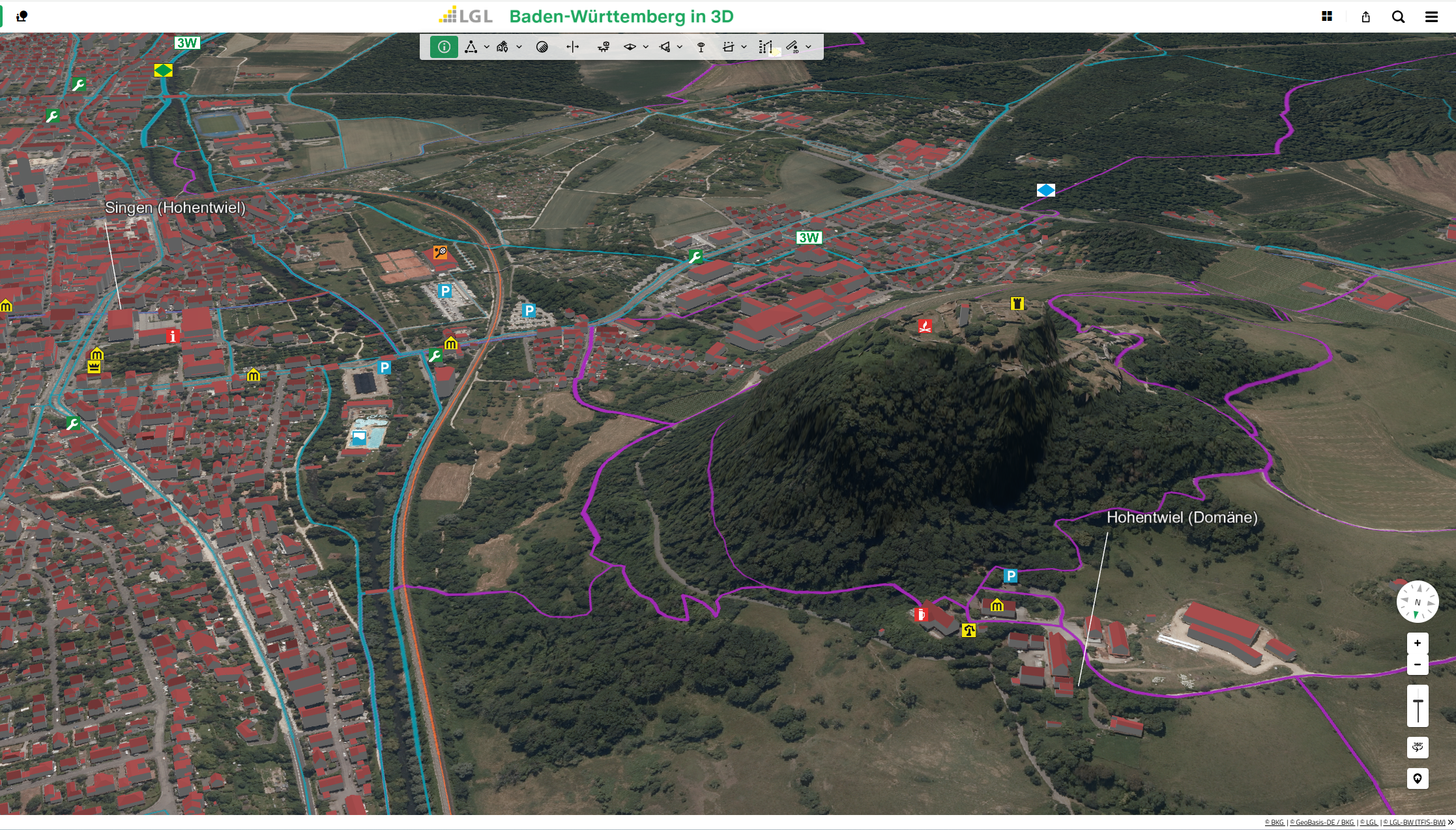Click the tilt slider handle
The image size is (1456, 830).
pyautogui.click(x=1418, y=702)
